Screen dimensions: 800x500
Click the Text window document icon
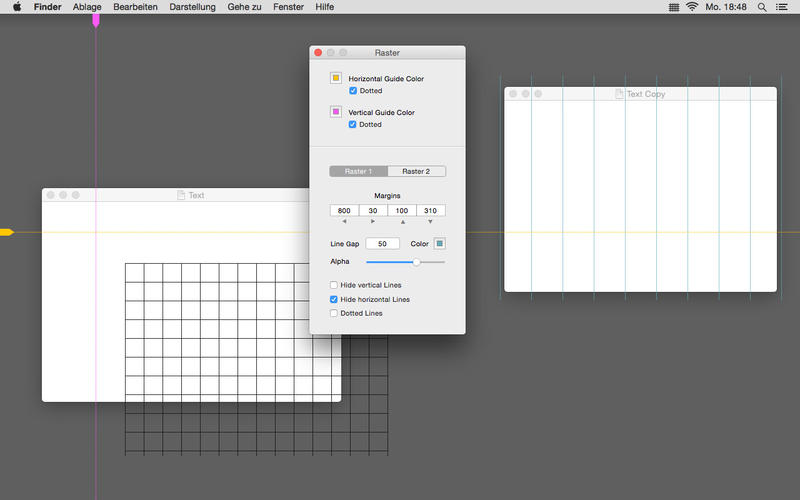181,195
